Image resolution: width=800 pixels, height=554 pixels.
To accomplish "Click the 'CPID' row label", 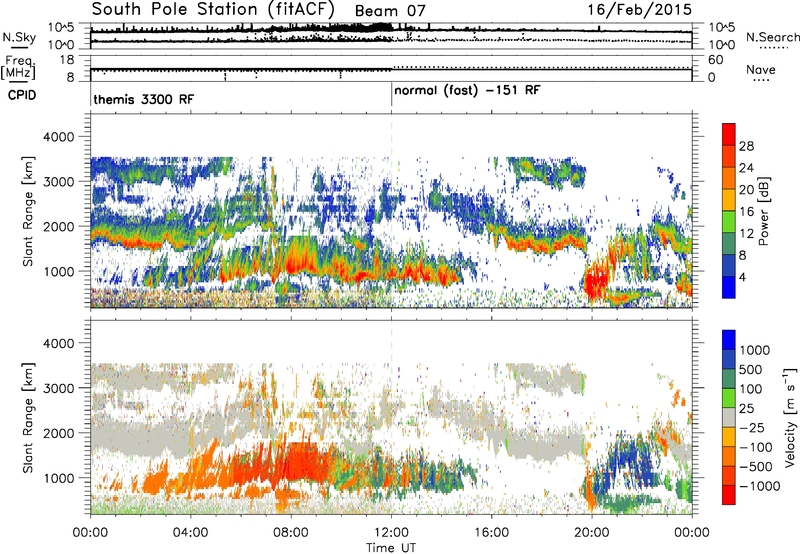I will [22, 95].
